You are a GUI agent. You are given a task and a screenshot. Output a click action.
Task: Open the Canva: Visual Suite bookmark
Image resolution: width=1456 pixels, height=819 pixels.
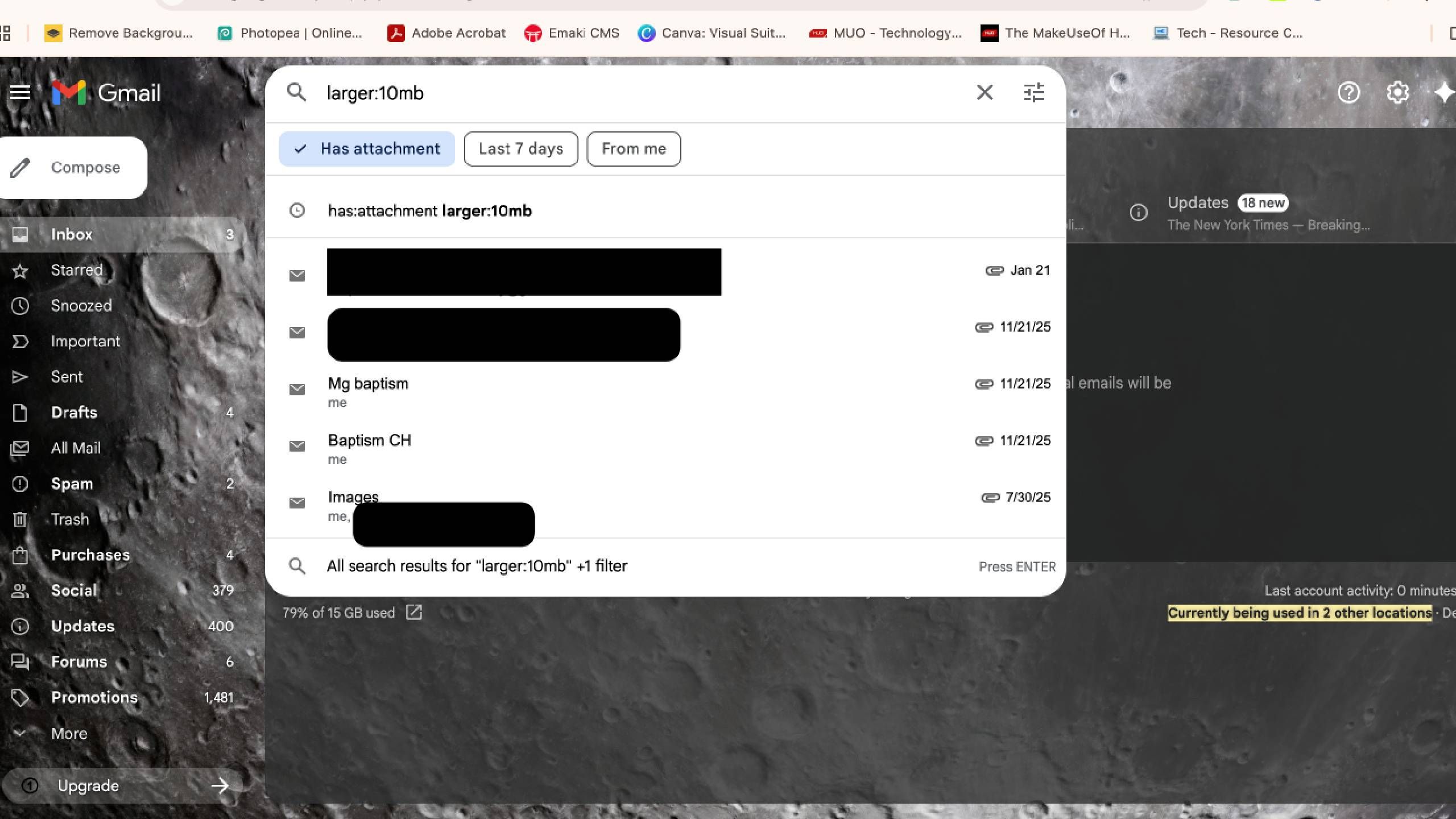pos(712,33)
